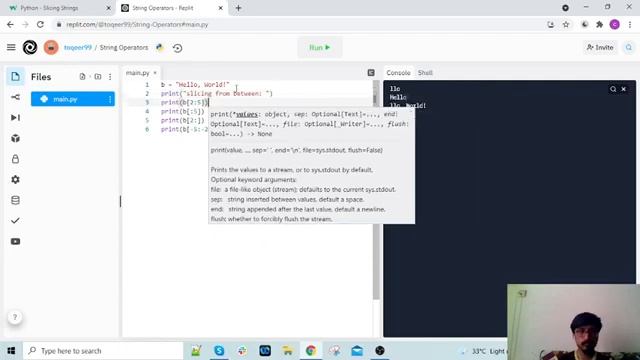The height and width of the screenshot is (360, 640).
Task: Open the Chrome three-dot menu
Action: (630, 24)
